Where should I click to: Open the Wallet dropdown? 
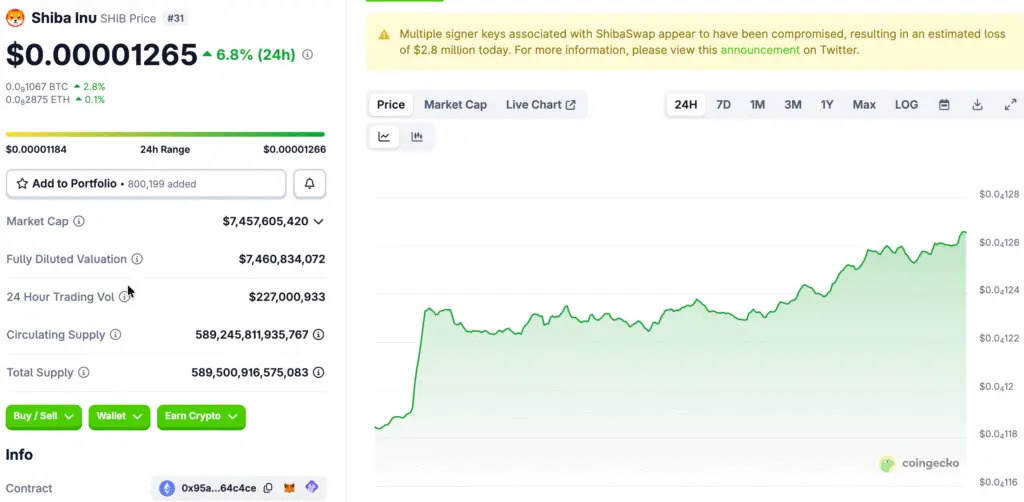119,416
